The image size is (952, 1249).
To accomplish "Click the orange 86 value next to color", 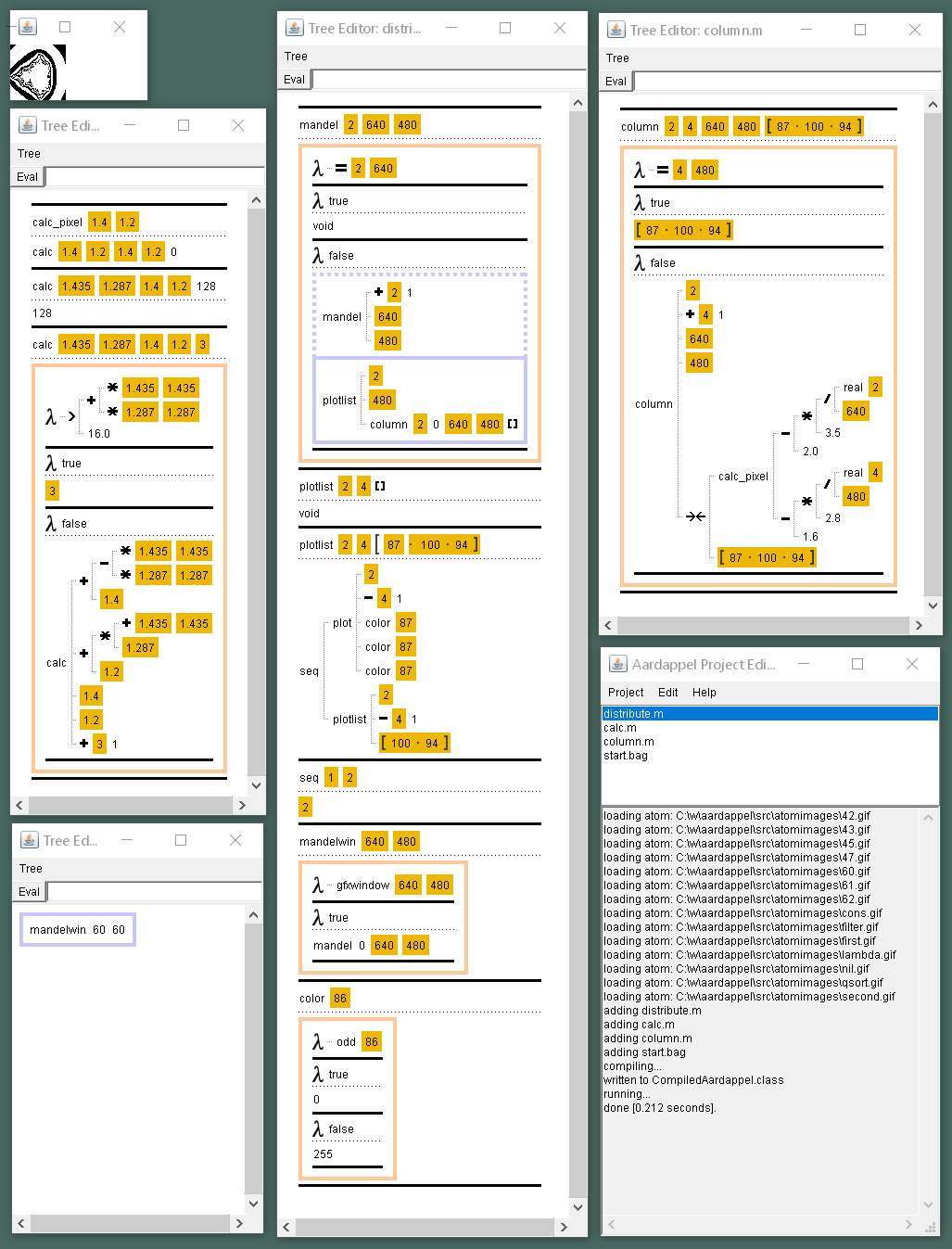I will click(x=340, y=999).
